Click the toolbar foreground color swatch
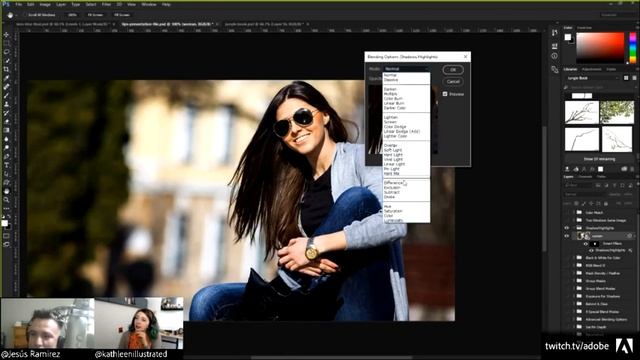This screenshot has height=360, width=640. click(4, 223)
